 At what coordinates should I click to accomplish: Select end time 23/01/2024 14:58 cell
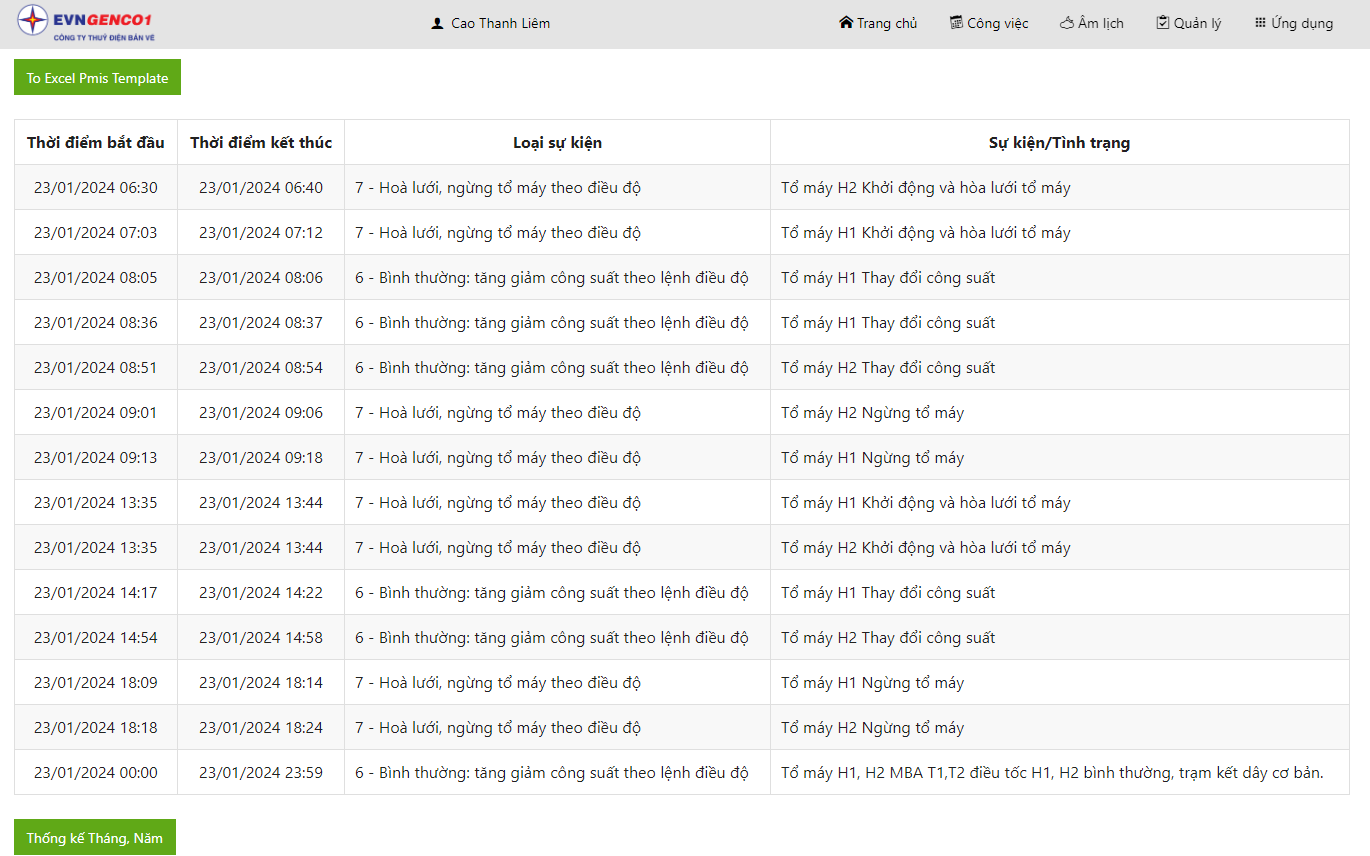[261, 637]
